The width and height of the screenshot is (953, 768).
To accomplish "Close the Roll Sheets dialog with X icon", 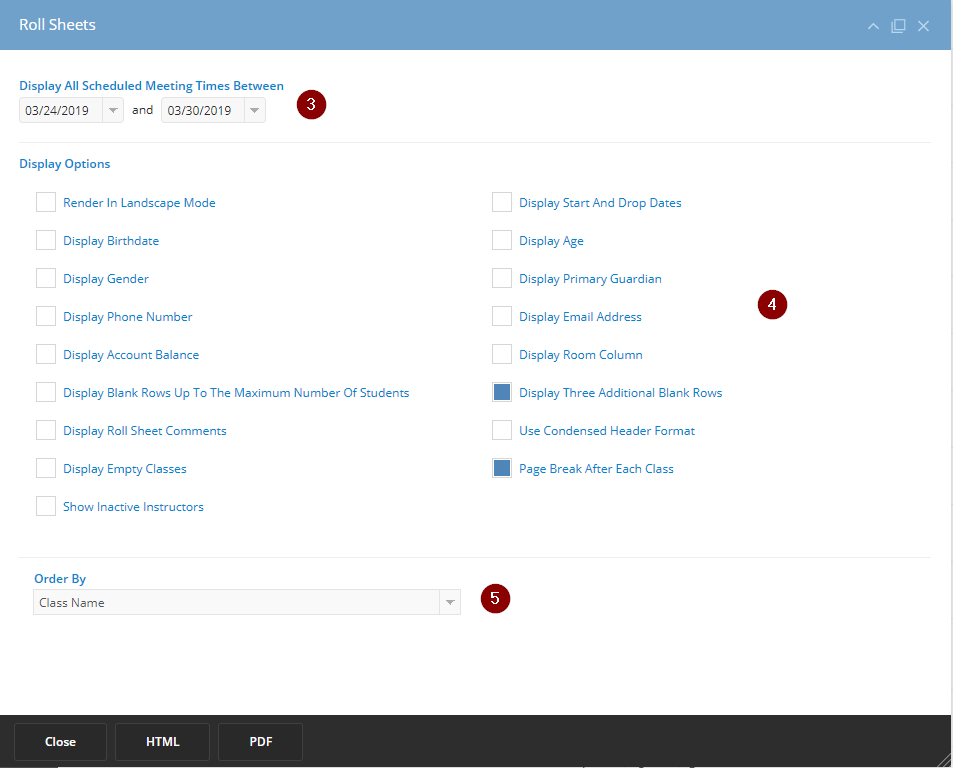I will tap(923, 26).
